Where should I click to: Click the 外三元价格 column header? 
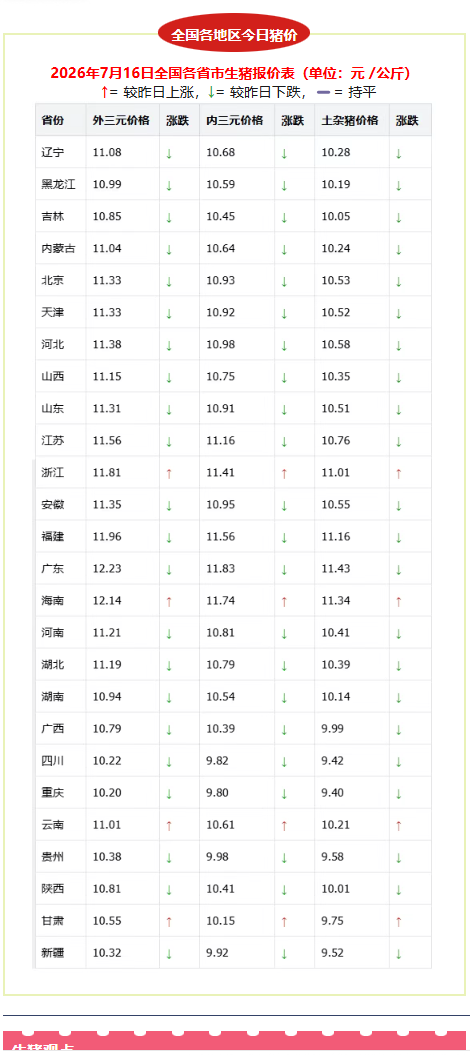(x=122, y=120)
